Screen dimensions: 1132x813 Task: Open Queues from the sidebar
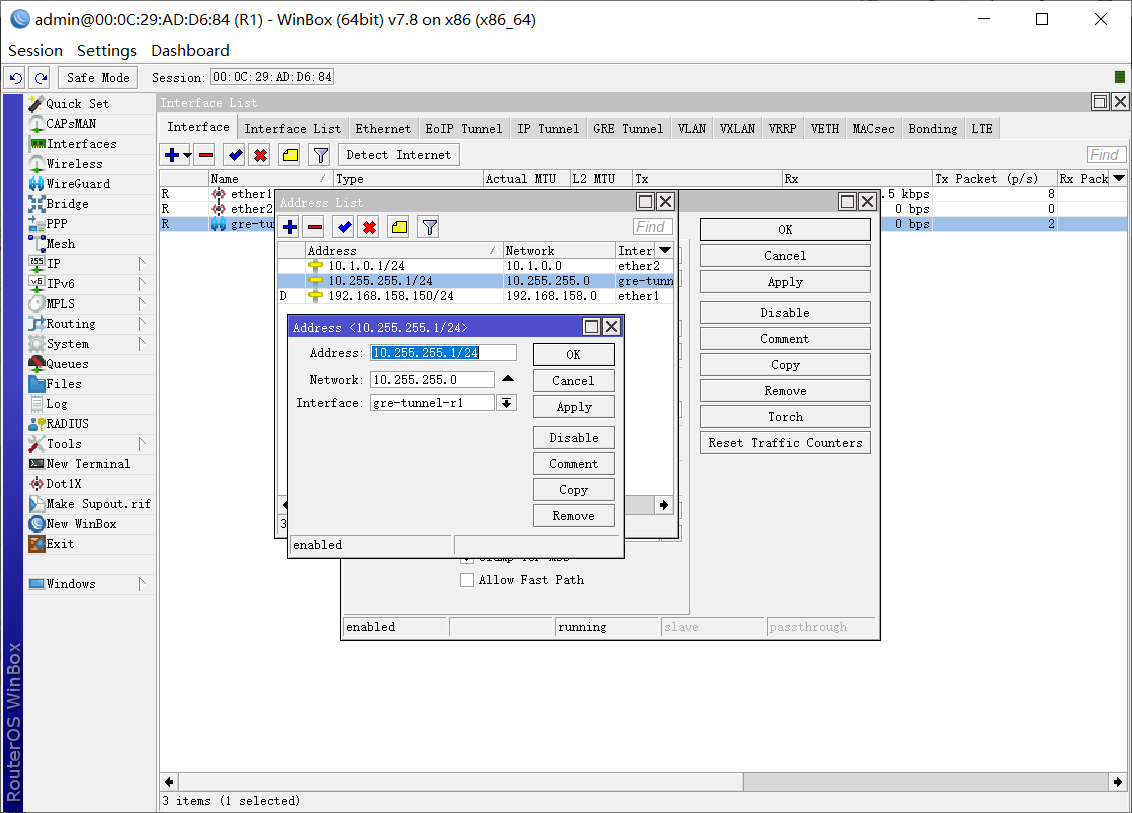(x=90, y=364)
